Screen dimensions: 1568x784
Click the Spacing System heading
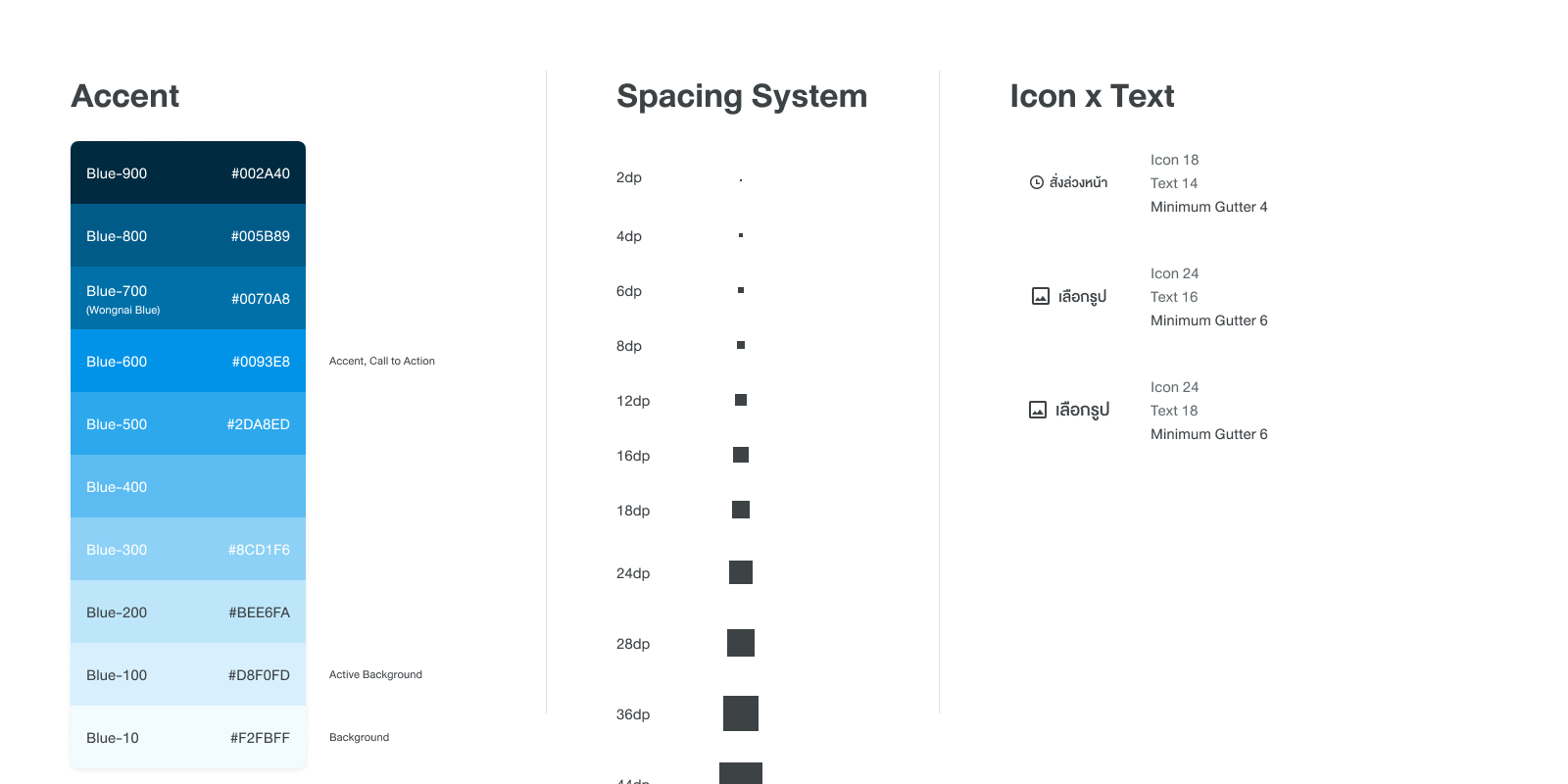(742, 96)
